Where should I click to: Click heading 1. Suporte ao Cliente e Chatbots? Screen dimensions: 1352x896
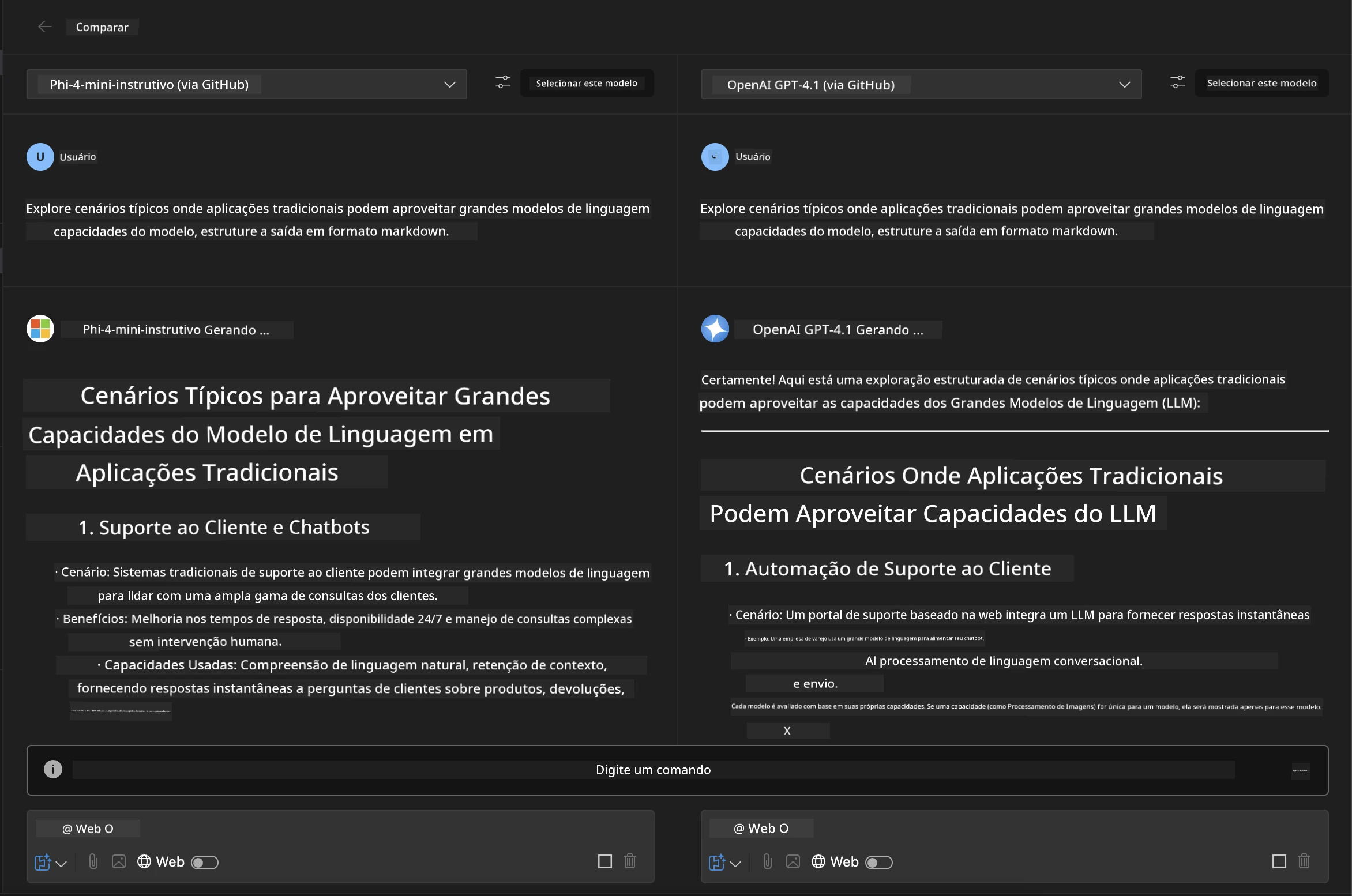point(224,527)
